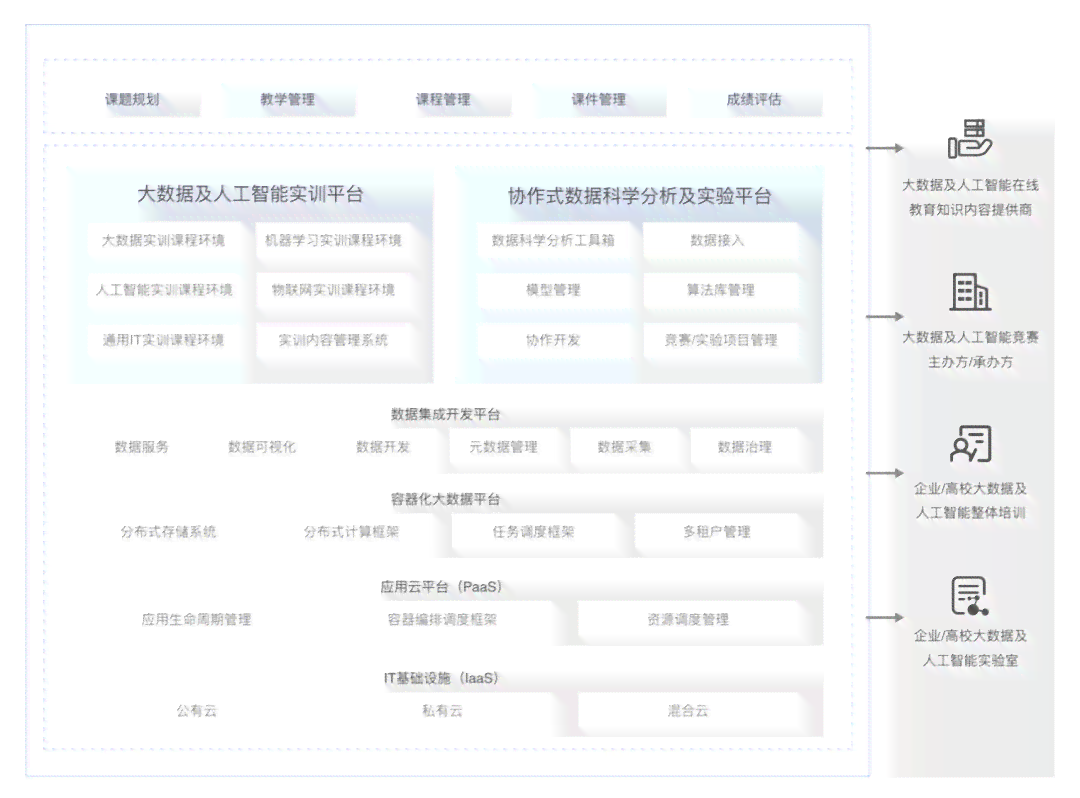Click 大数据及人工智能竞赛主办方/承办方 label

(970, 350)
